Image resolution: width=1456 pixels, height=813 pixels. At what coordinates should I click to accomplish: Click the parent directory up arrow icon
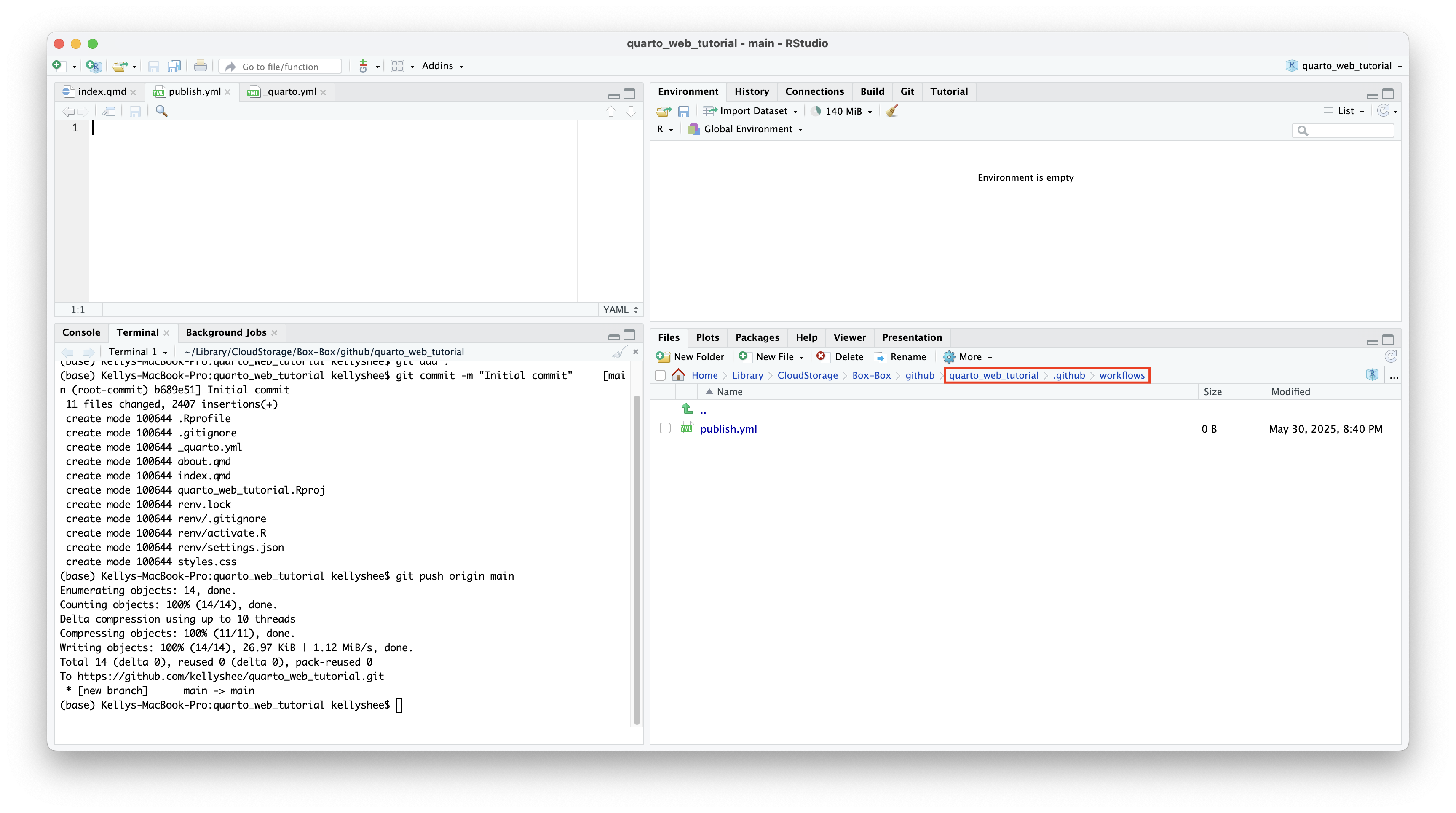[x=687, y=408]
